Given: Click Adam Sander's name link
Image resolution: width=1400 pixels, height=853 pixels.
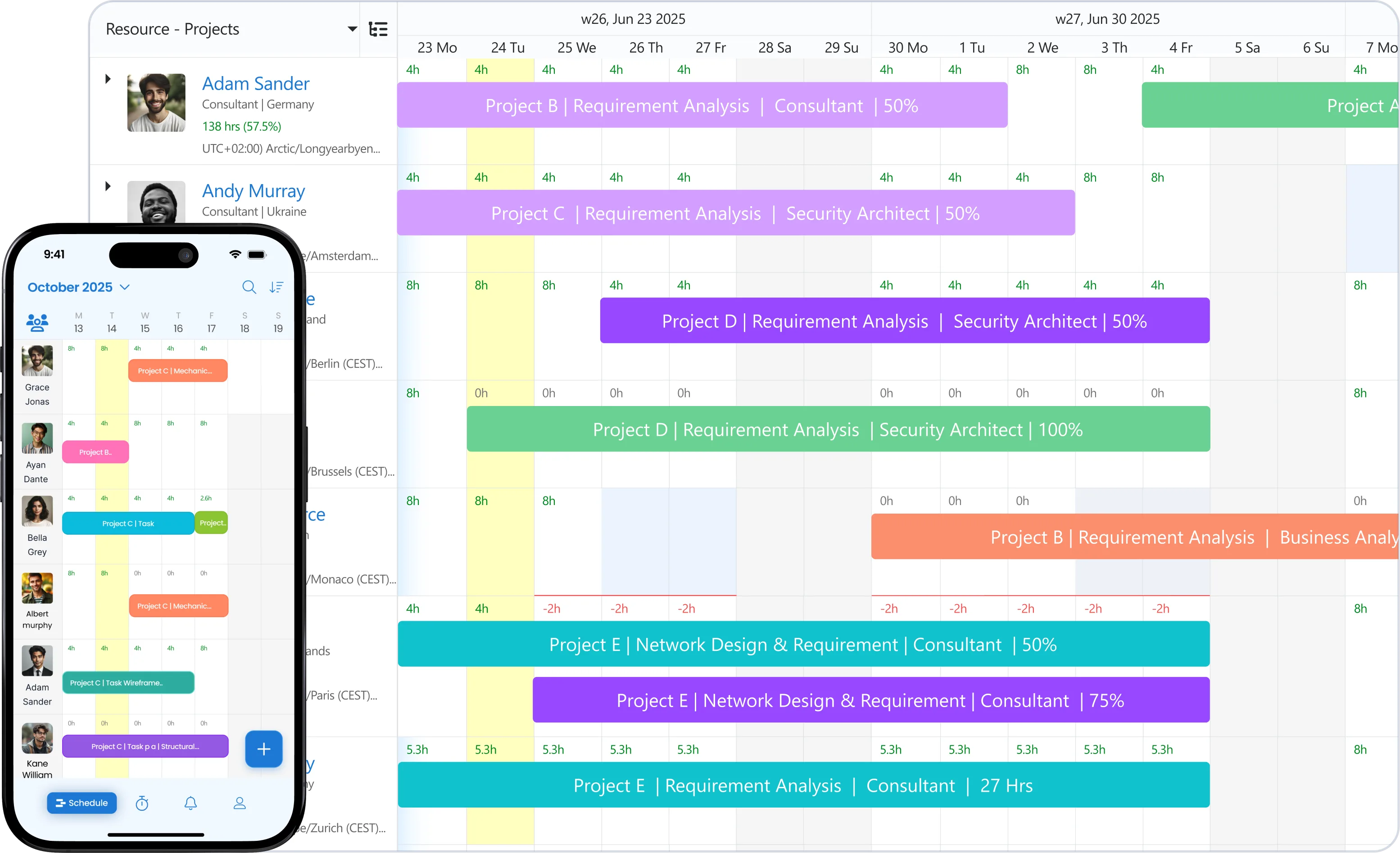Looking at the screenshot, I should coord(256,83).
